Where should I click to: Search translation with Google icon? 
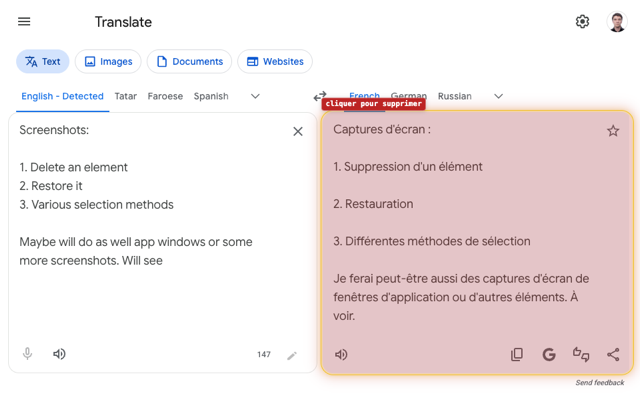tap(549, 354)
